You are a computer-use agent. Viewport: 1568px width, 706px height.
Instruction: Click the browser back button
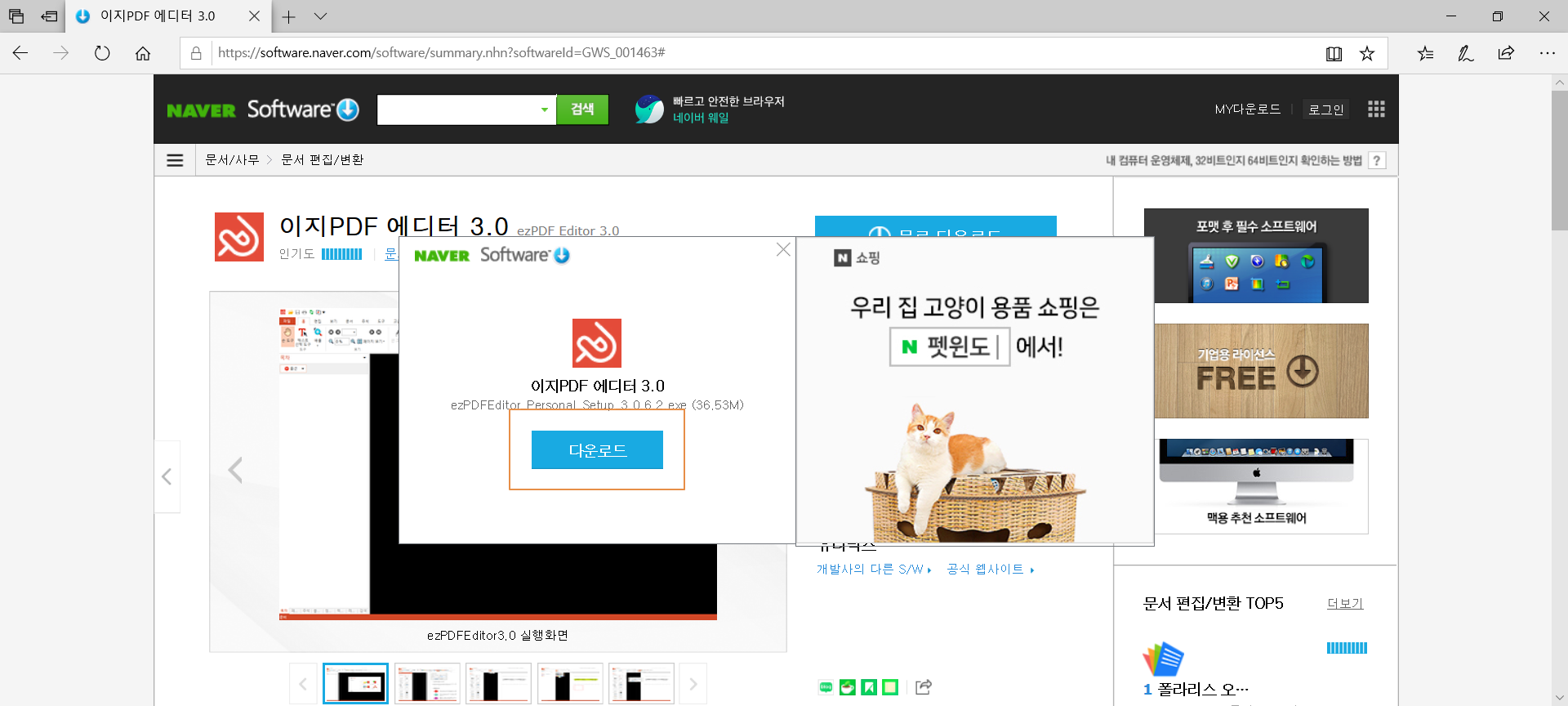20,53
